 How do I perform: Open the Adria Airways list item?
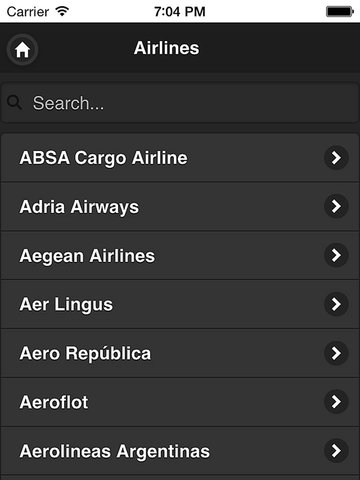point(180,206)
